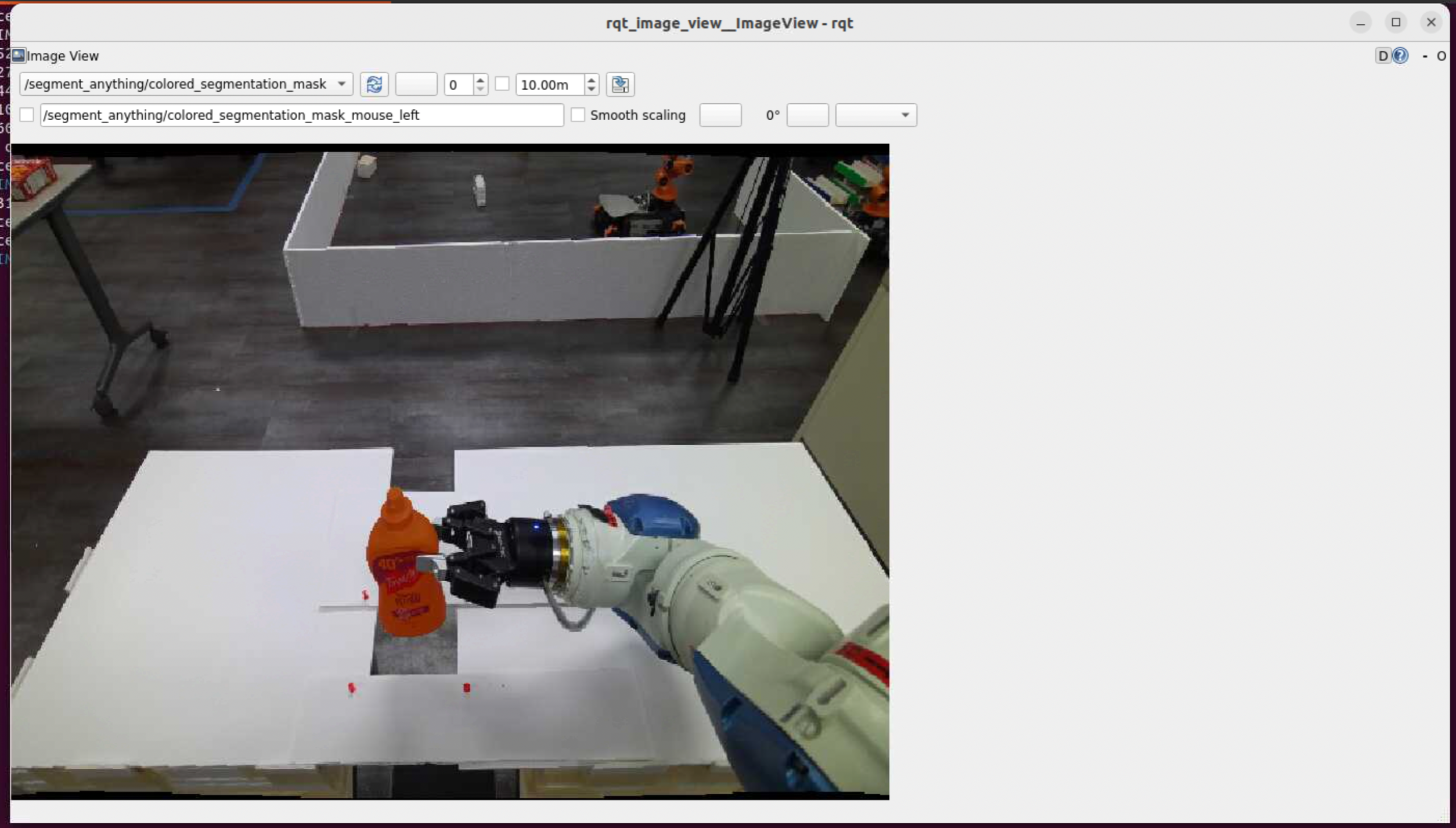Close the Image View plugin instance
Screen dimensions: 1456x828
(1442, 56)
